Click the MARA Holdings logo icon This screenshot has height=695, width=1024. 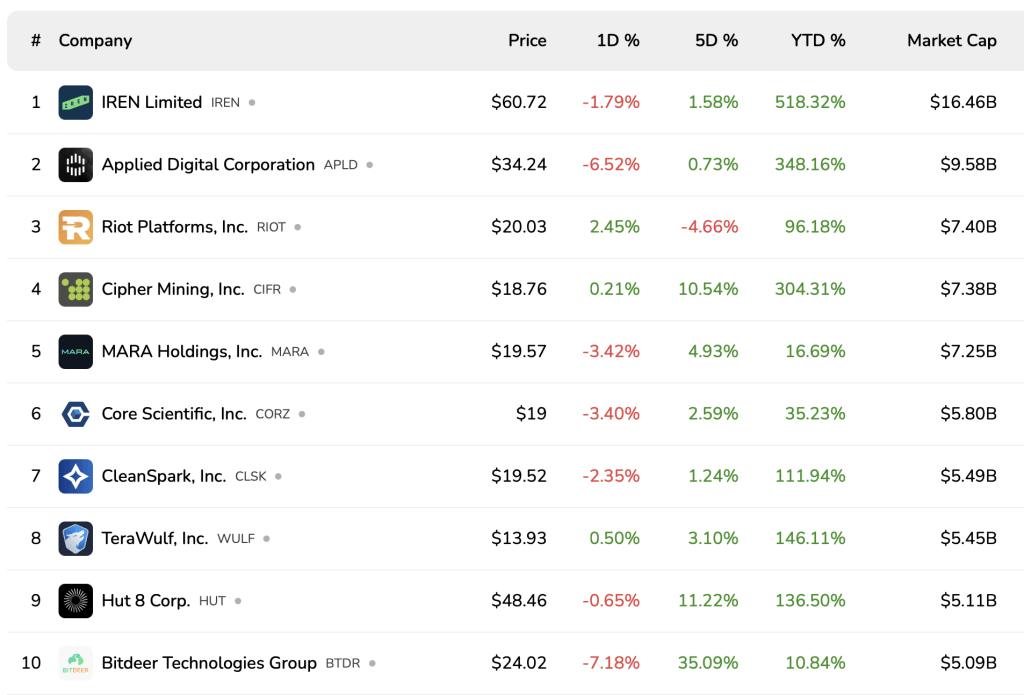pyautogui.click(x=76, y=352)
